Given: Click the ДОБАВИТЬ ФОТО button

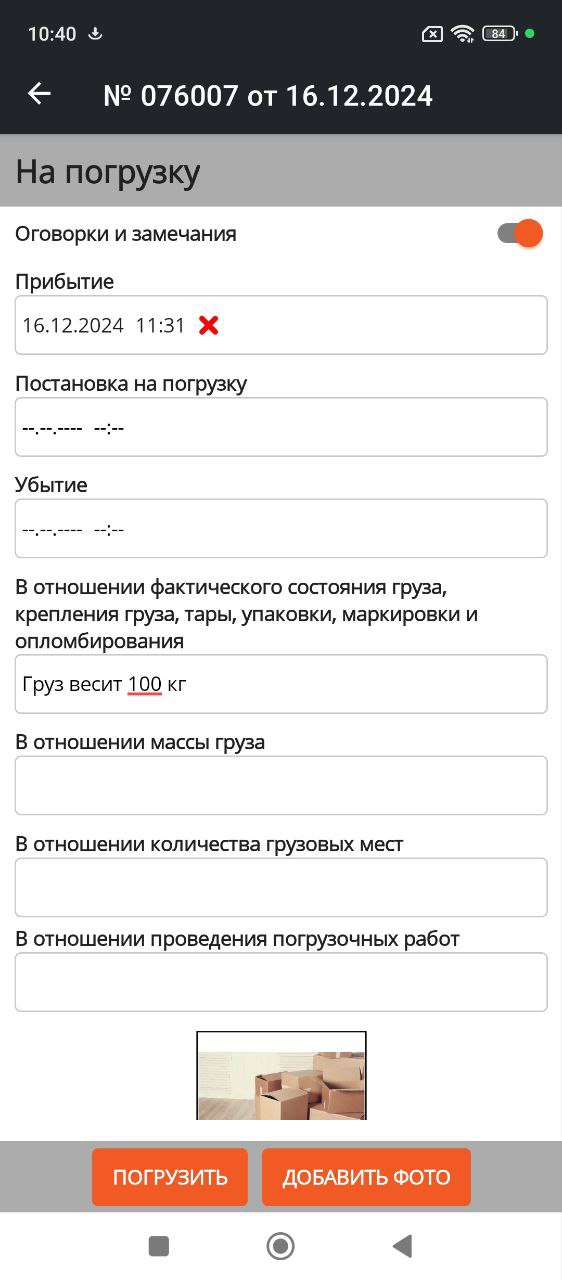Looking at the screenshot, I should [x=366, y=1177].
